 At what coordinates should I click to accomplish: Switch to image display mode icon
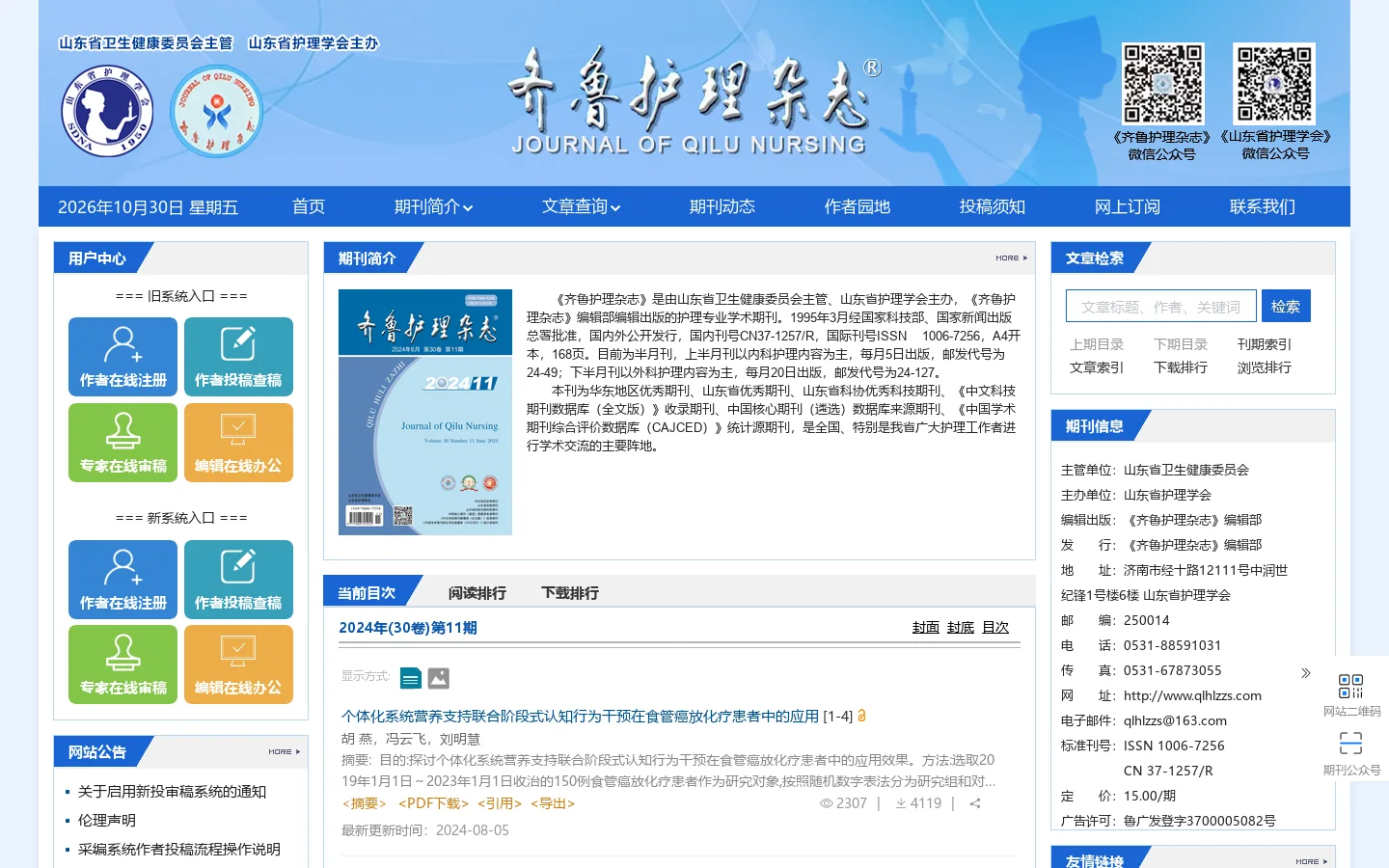tap(439, 679)
